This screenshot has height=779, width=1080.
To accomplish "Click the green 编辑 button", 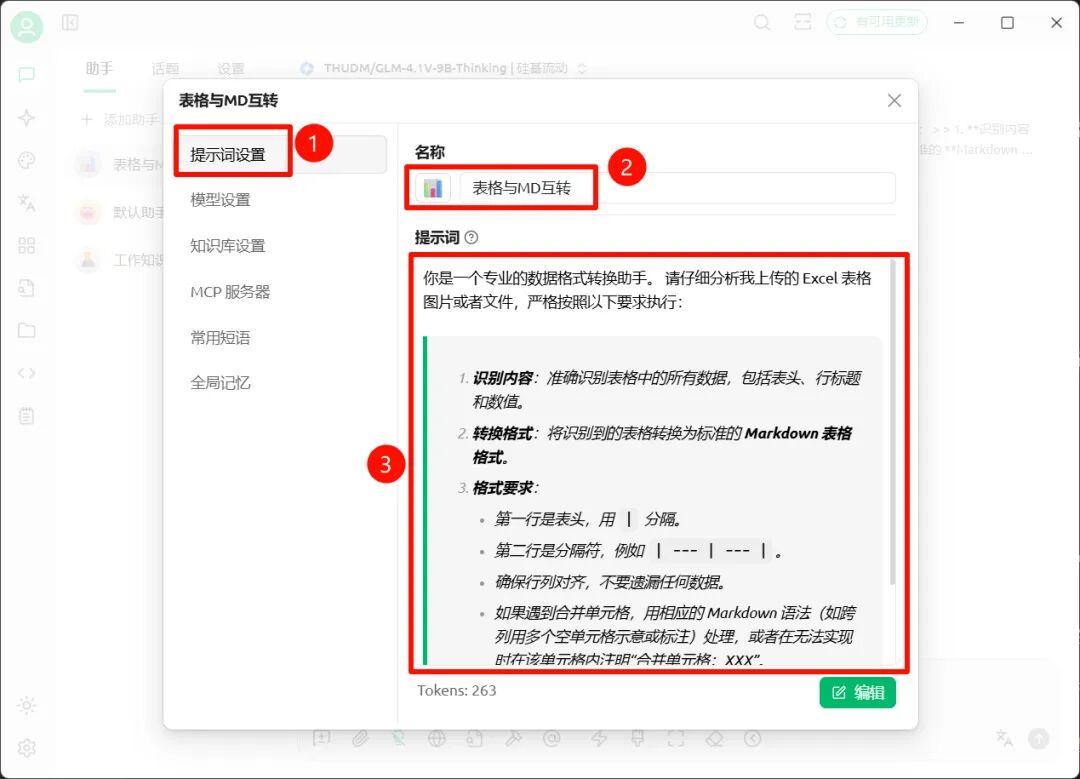I will 857,692.
